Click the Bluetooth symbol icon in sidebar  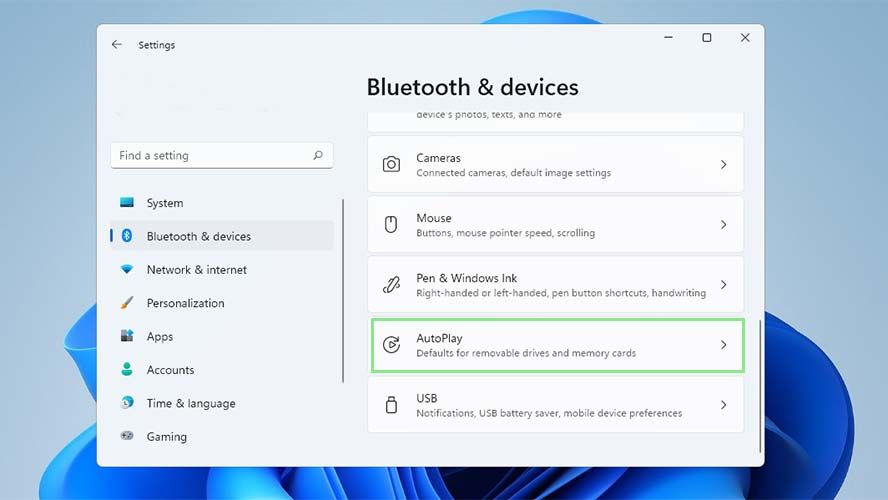[x=127, y=236]
